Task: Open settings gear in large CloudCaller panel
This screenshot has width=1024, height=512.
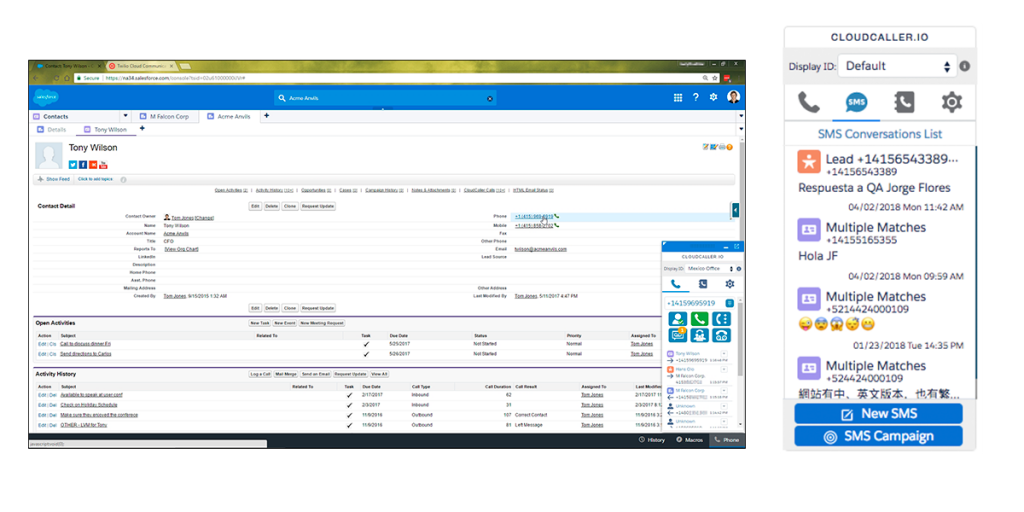Action: (x=952, y=103)
